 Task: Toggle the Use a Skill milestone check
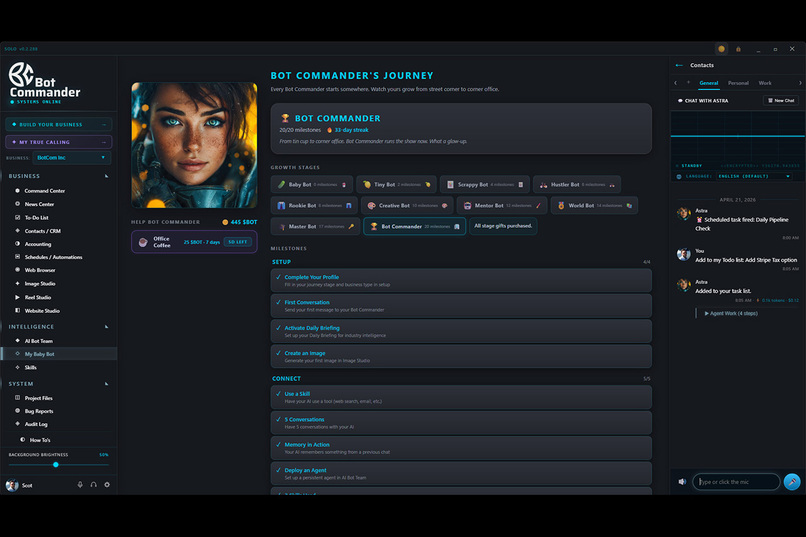pyautogui.click(x=278, y=394)
